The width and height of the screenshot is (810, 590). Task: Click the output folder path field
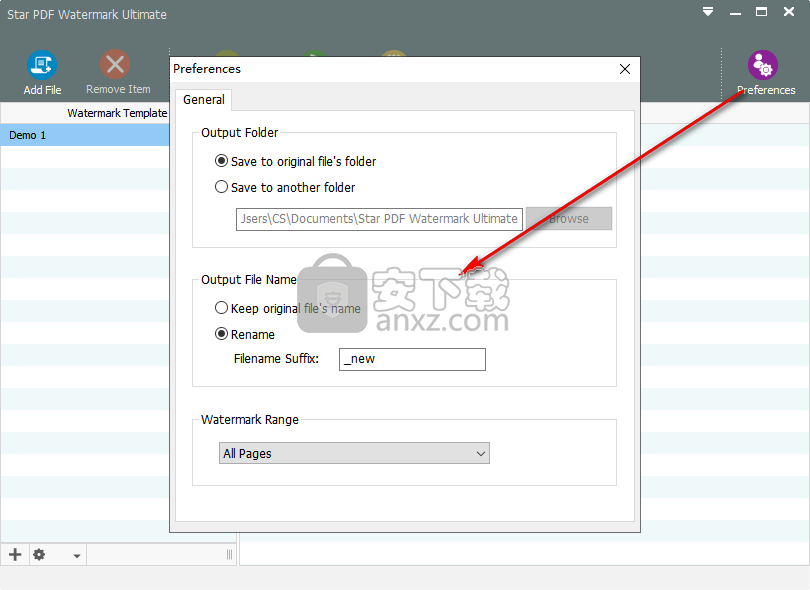pos(379,219)
